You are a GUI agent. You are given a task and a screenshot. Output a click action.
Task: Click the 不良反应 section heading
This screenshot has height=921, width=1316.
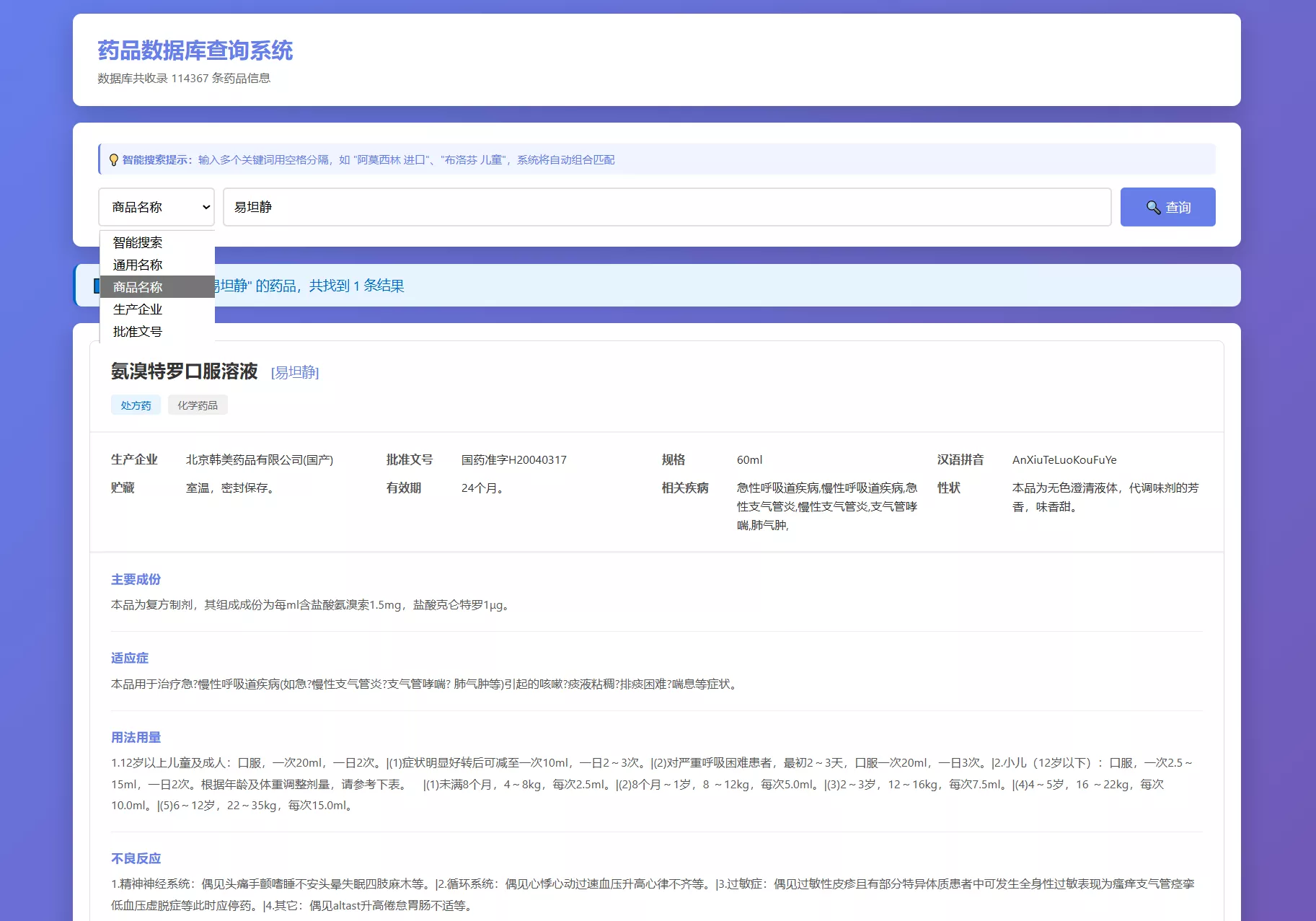coord(136,858)
